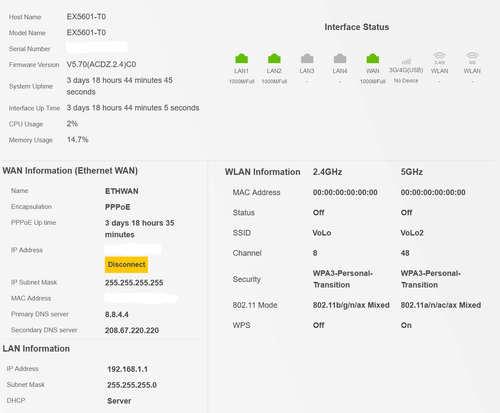The width and height of the screenshot is (500, 413).
Task: Click LAN subnet mask 255.255.255.0
Action: [x=132, y=385]
